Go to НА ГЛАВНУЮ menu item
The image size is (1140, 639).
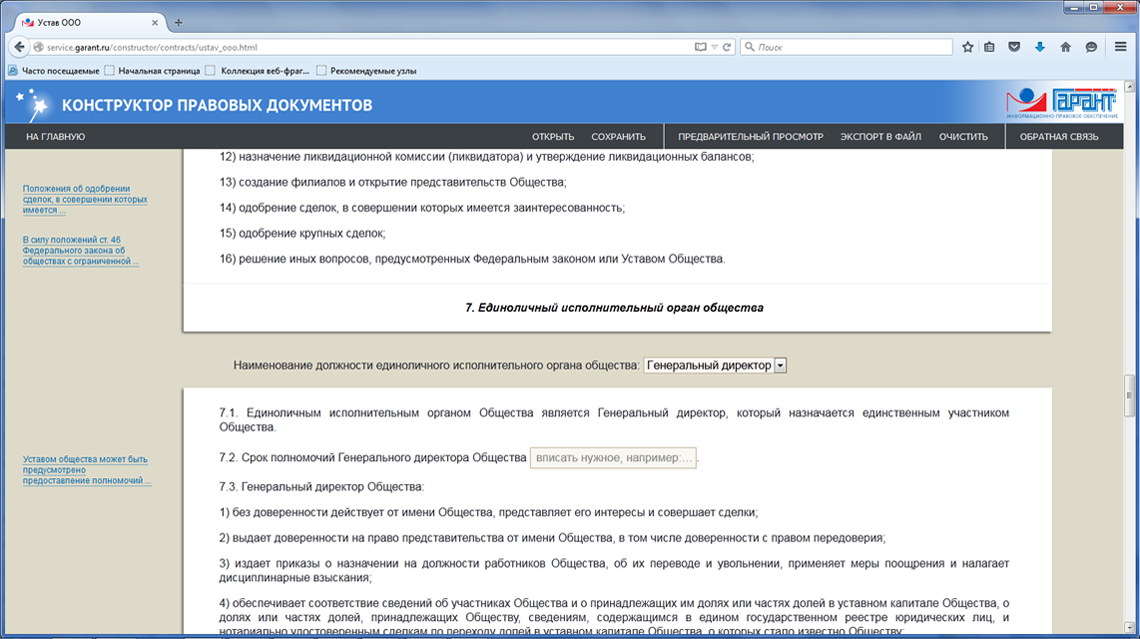click(55, 137)
